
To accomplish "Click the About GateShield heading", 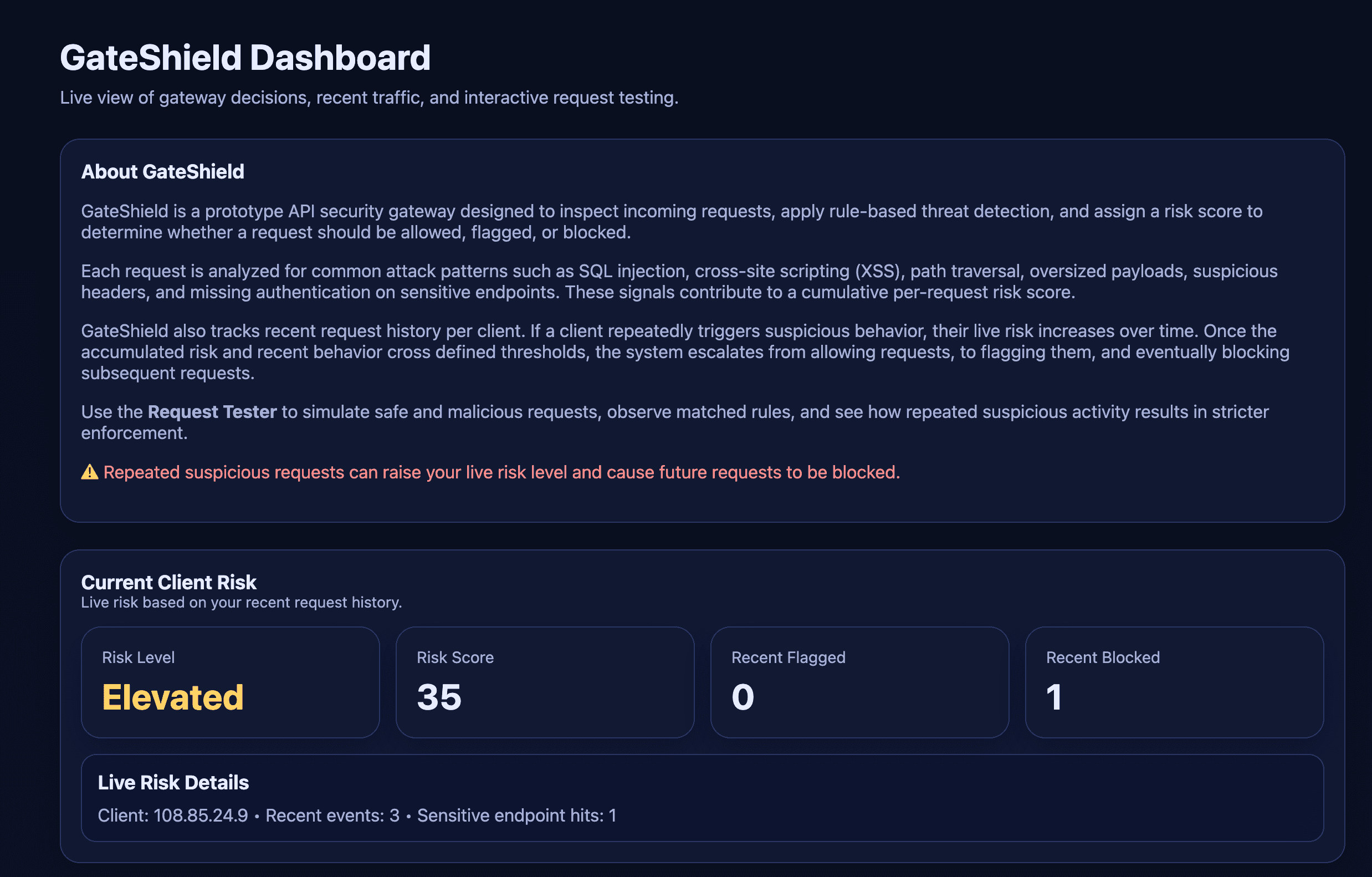I will (x=162, y=171).
